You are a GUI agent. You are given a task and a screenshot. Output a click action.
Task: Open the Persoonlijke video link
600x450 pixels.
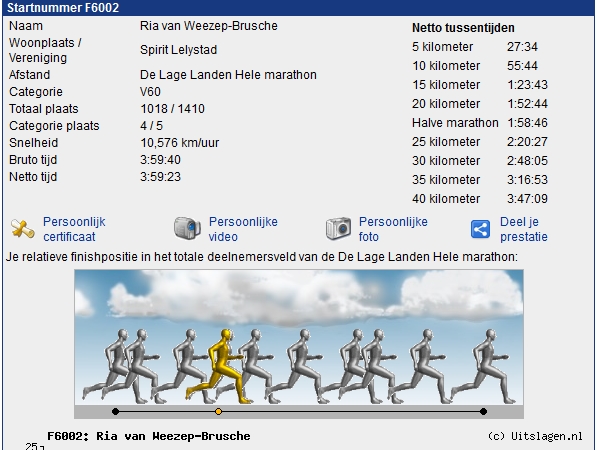[243, 229]
